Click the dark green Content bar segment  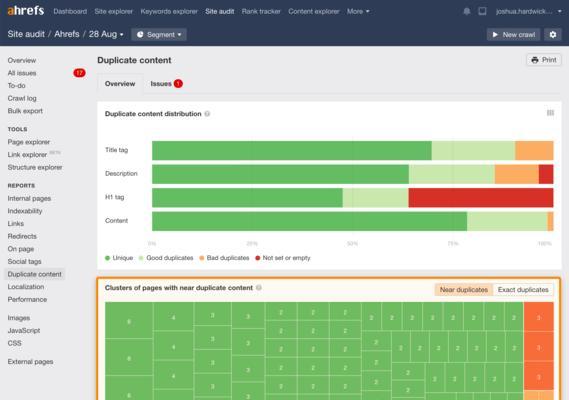point(310,221)
